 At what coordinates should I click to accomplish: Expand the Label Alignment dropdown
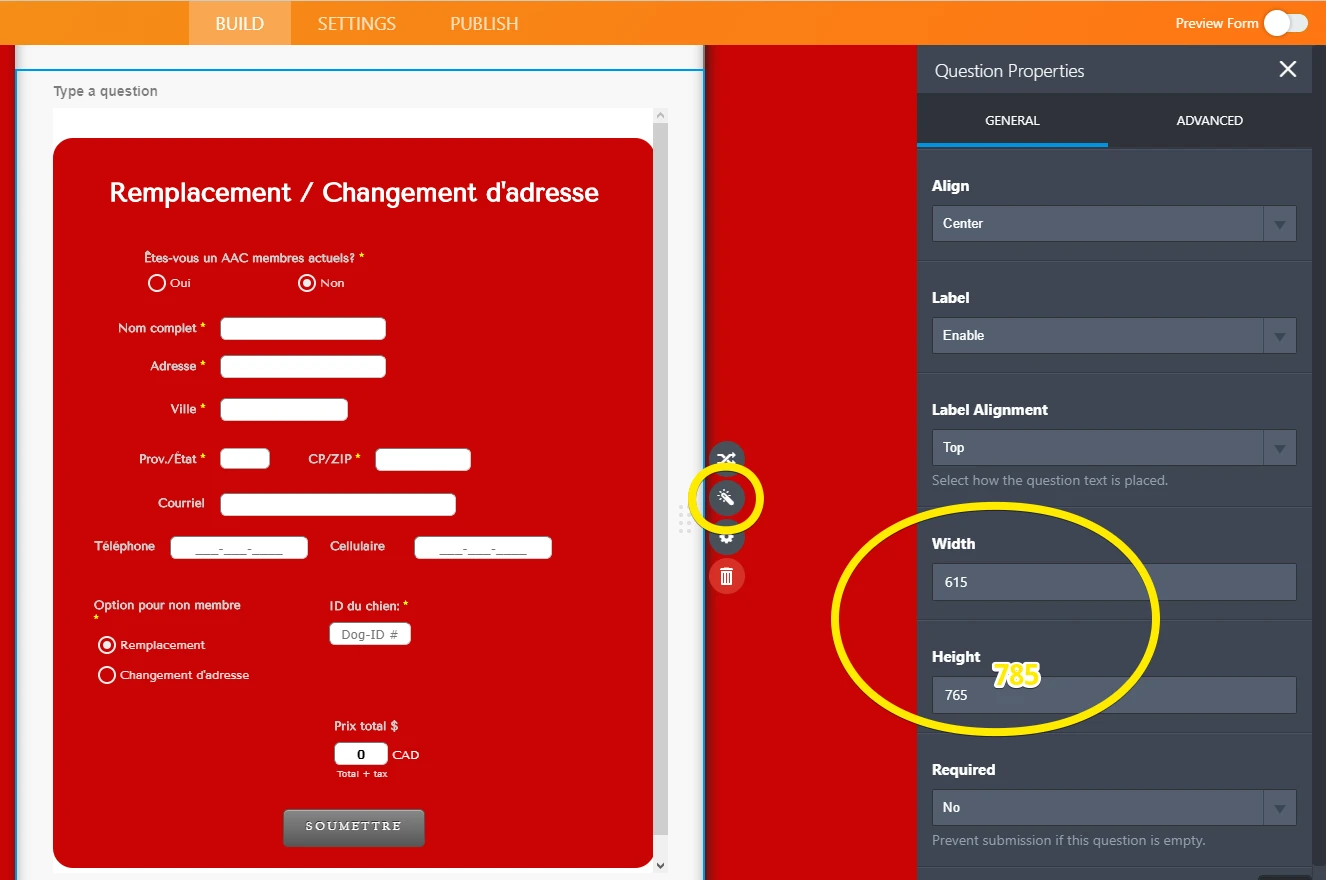(1113, 447)
